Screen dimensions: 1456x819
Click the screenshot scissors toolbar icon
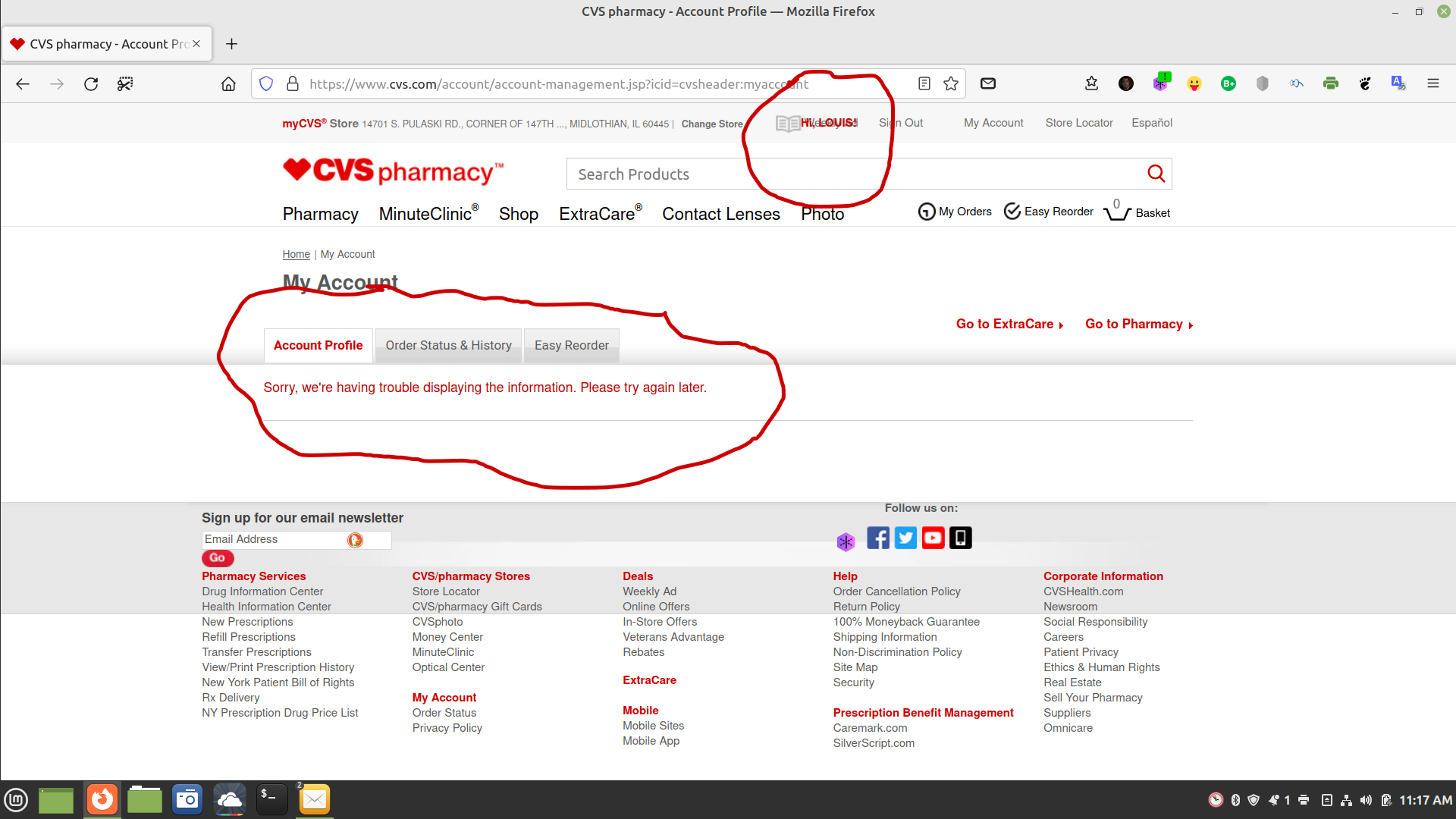click(x=125, y=84)
